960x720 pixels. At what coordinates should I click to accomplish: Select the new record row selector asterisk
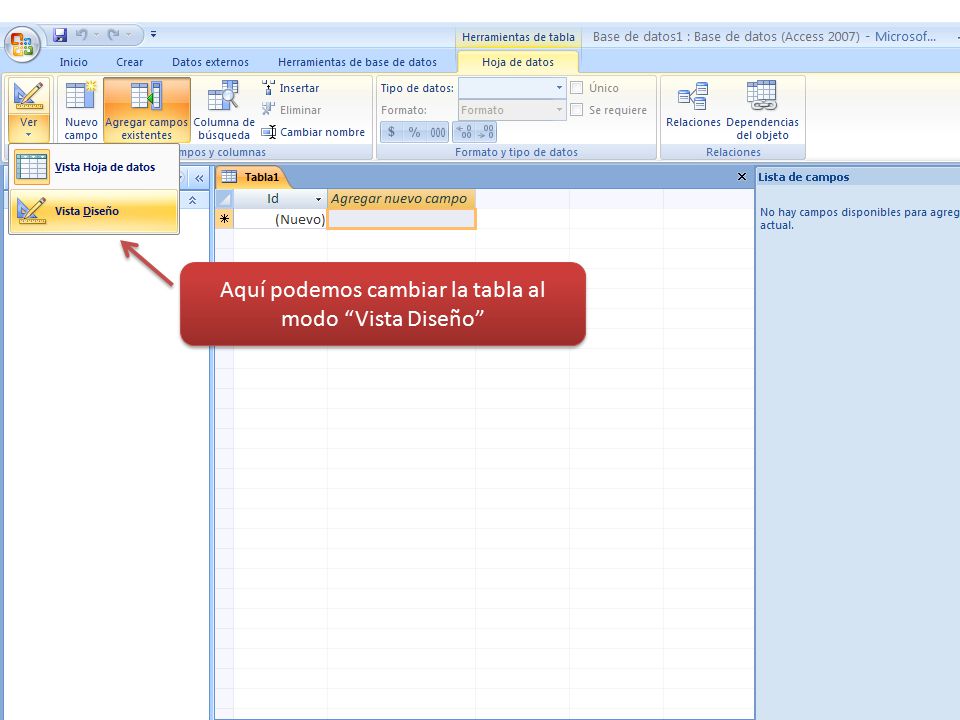pyautogui.click(x=225, y=219)
